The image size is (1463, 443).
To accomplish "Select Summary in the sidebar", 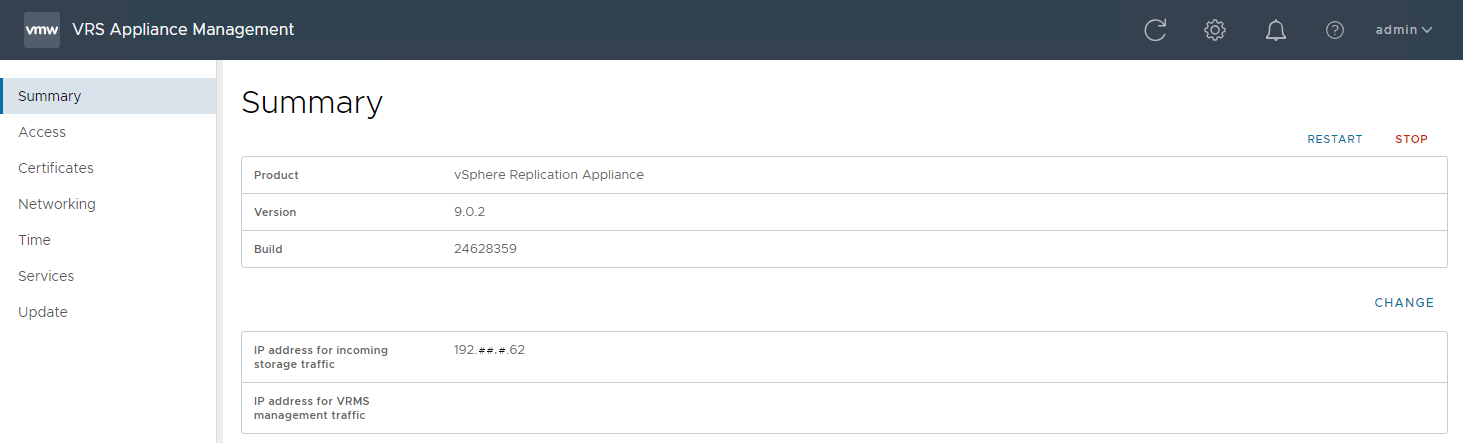I will click(x=50, y=96).
